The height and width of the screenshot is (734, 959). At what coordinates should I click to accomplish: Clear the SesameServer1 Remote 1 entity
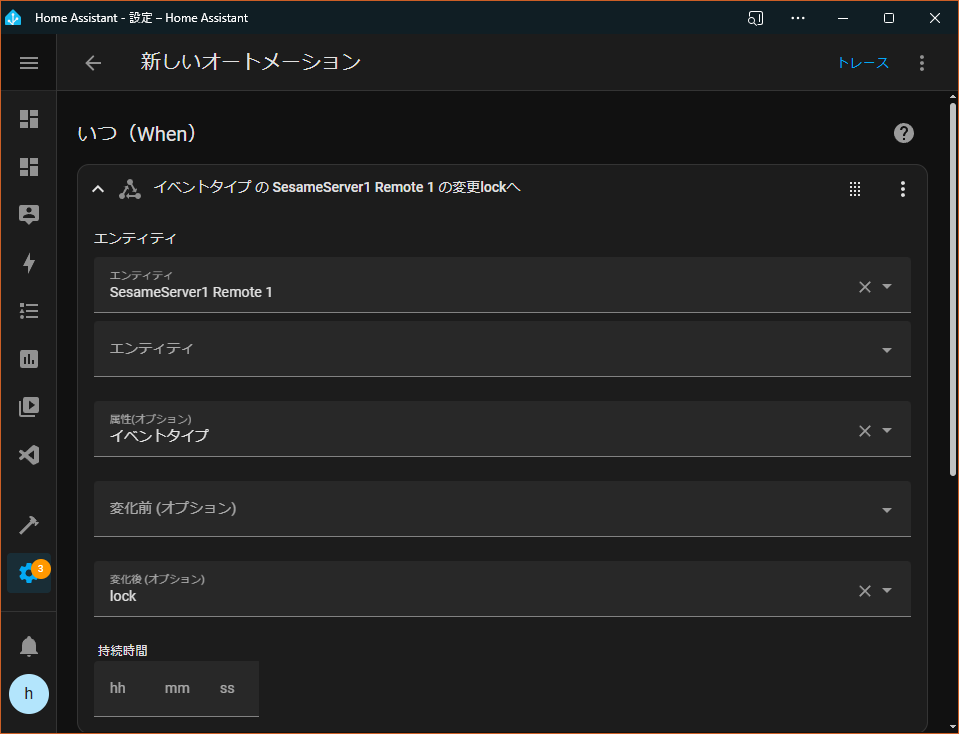(x=865, y=287)
